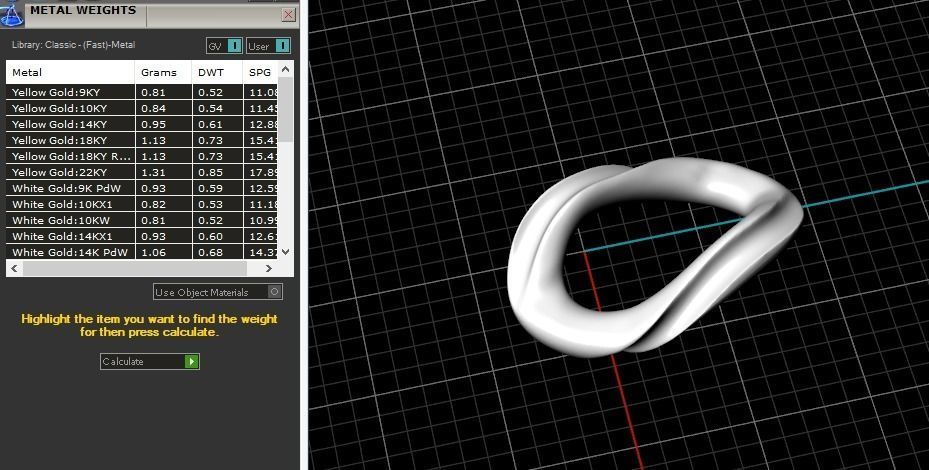
Task: Click the Library: Classic - (Fast)-Metal label
Action: tap(73, 44)
